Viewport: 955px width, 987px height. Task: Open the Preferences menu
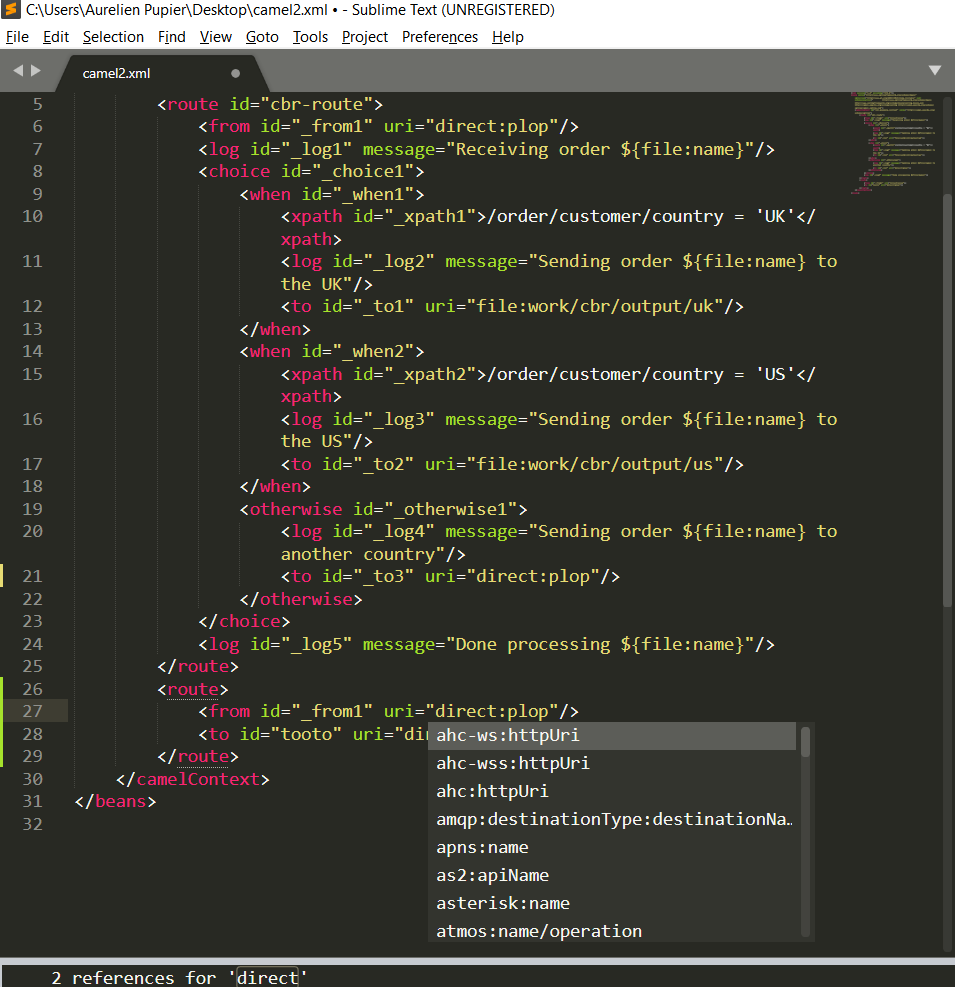440,37
